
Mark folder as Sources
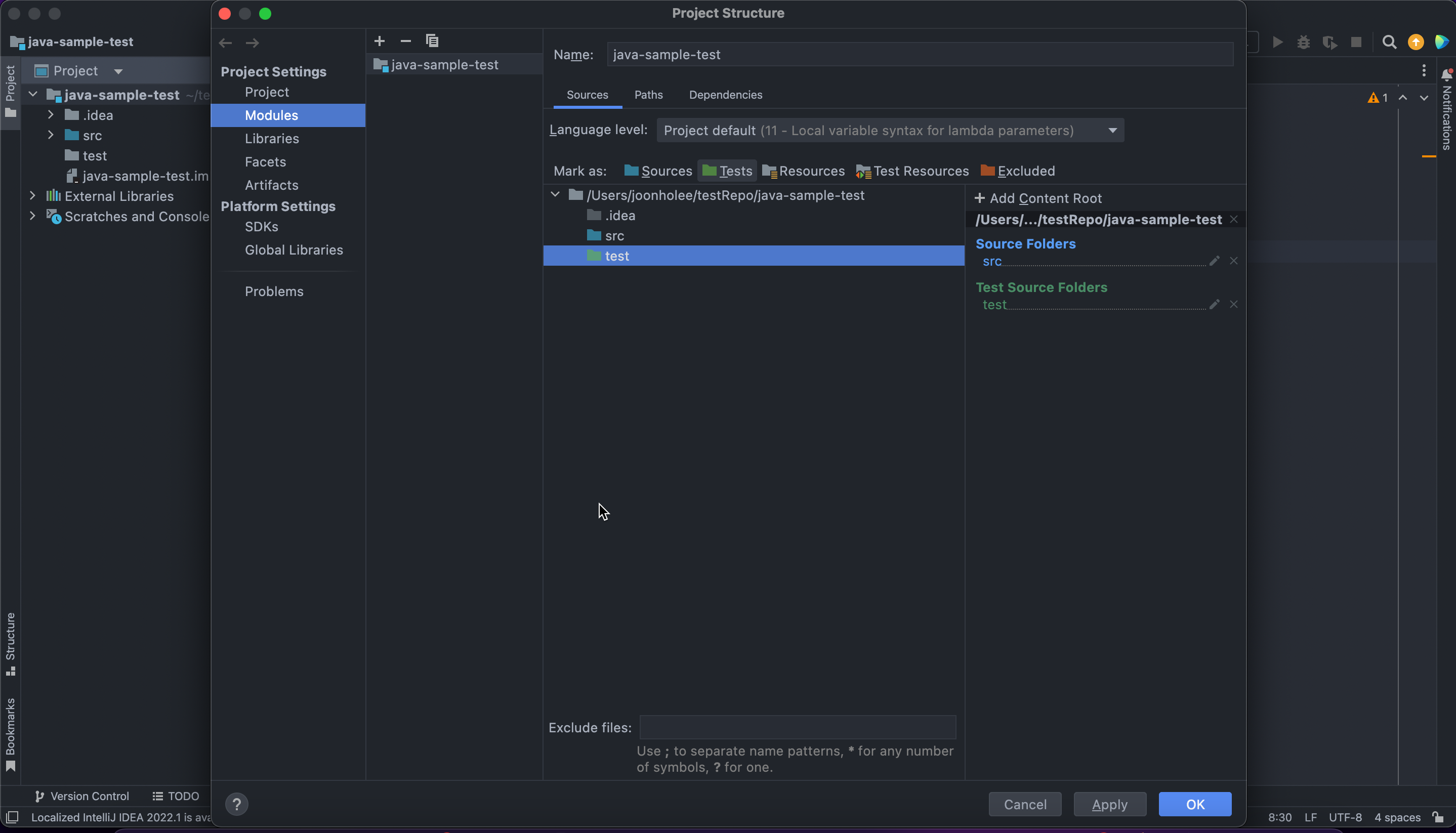pos(658,171)
